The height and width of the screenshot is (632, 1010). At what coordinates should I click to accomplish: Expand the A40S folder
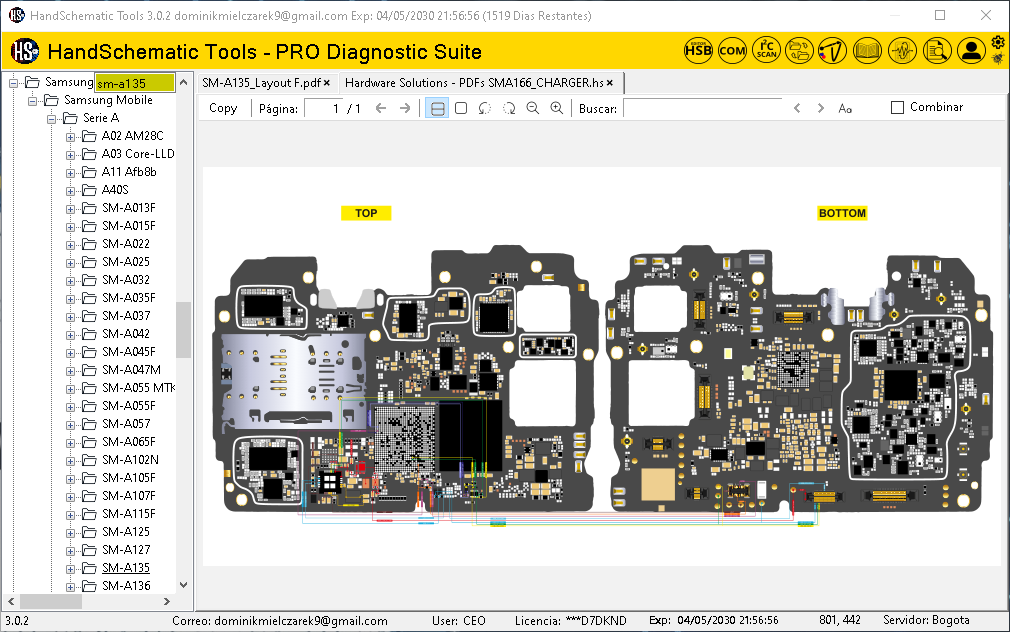tap(70, 191)
